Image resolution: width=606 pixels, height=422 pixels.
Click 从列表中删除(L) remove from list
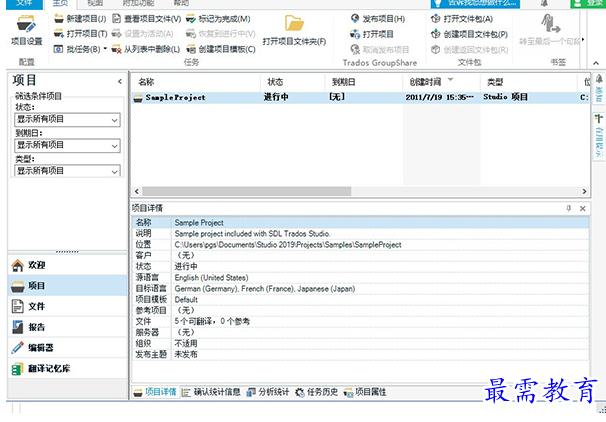146,49
